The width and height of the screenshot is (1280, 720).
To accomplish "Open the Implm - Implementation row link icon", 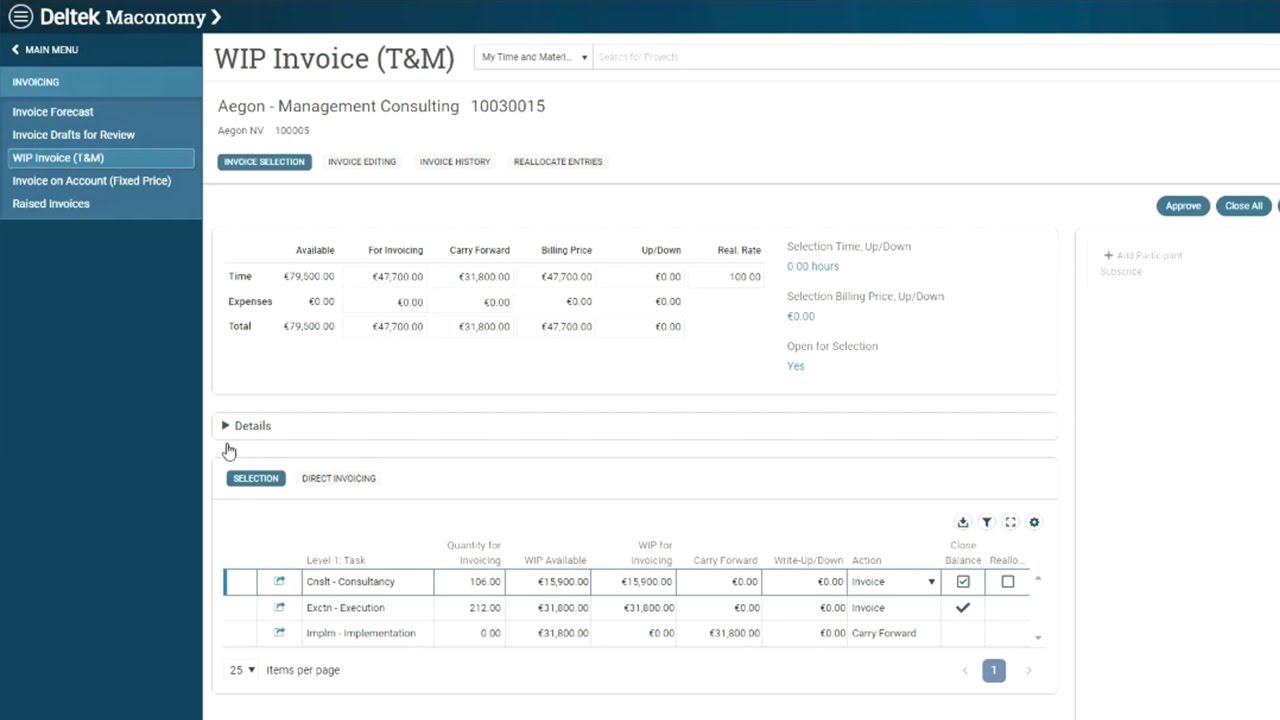I will tap(280, 632).
